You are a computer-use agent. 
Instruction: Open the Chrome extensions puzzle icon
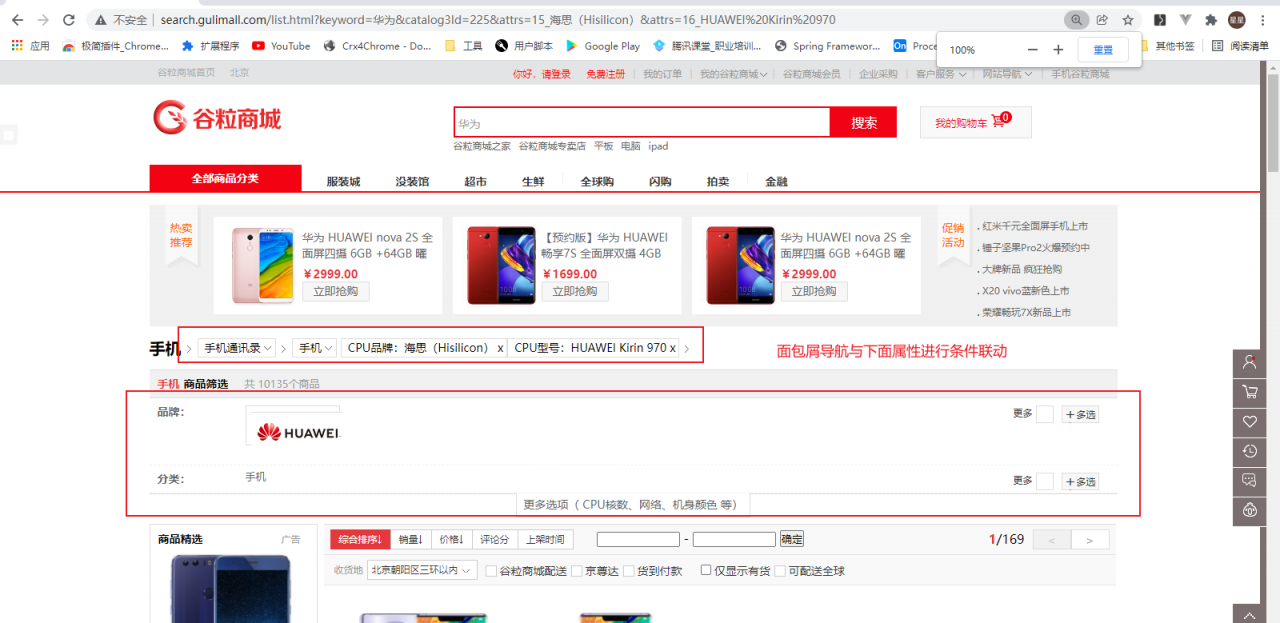[1211, 20]
